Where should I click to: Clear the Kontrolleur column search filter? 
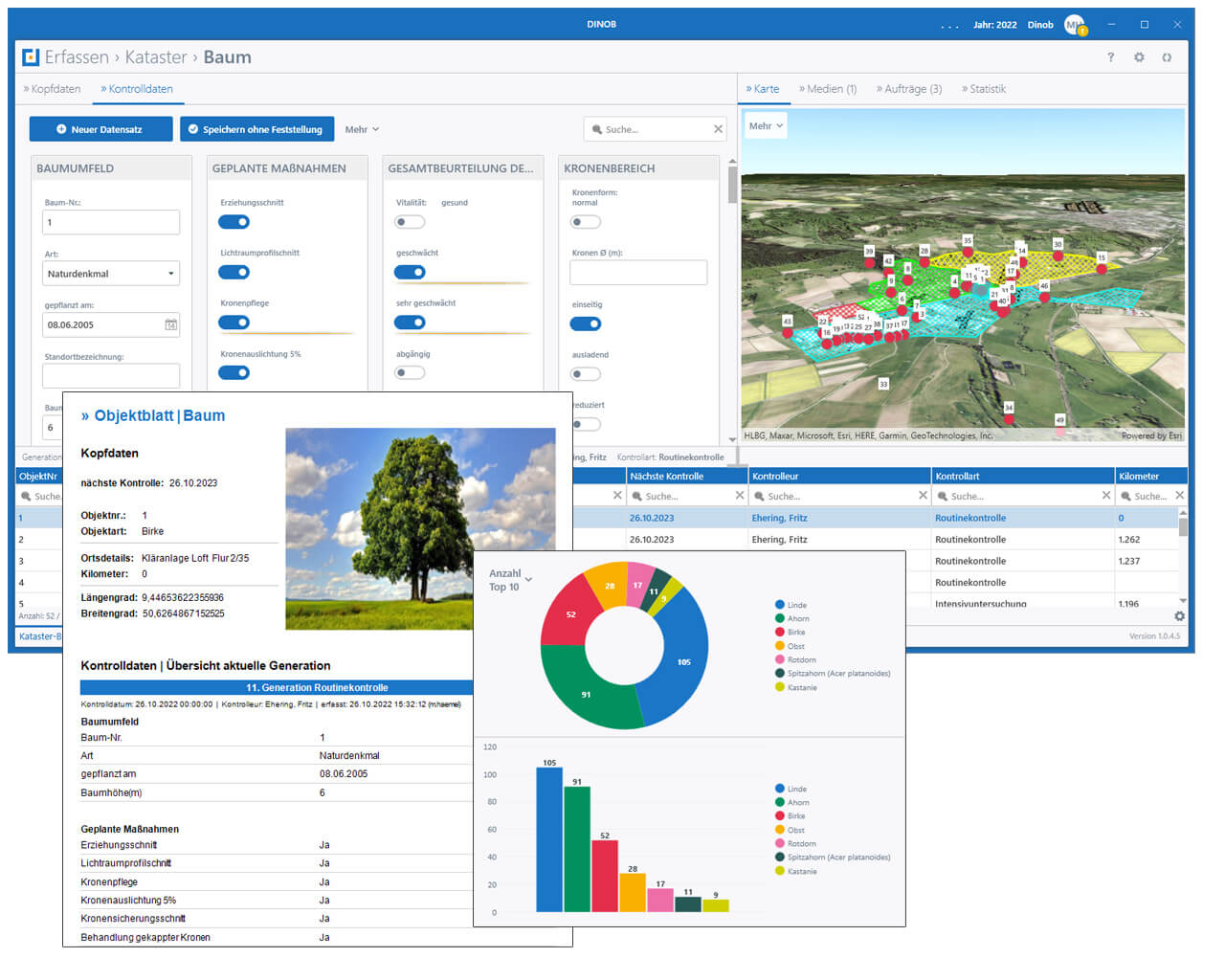click(x=923, y=496)
